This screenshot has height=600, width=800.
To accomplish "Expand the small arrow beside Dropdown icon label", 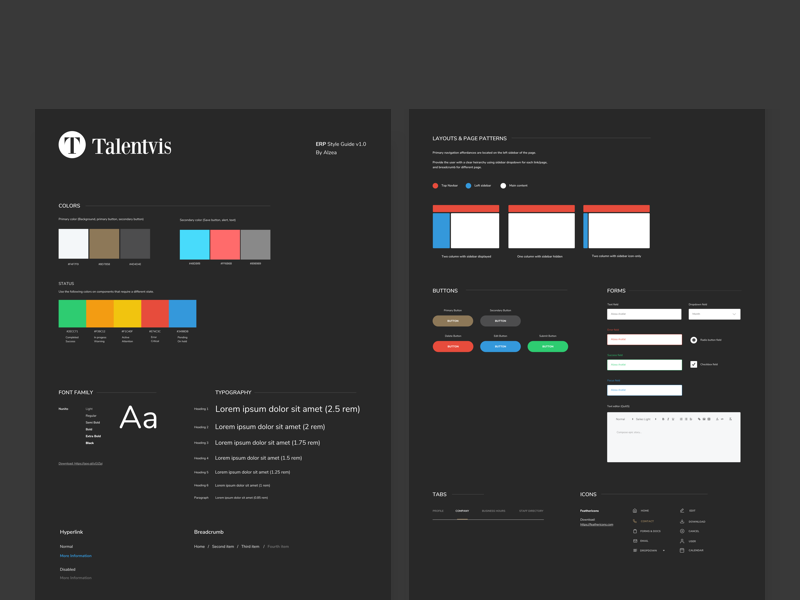I will pos(664,551).
